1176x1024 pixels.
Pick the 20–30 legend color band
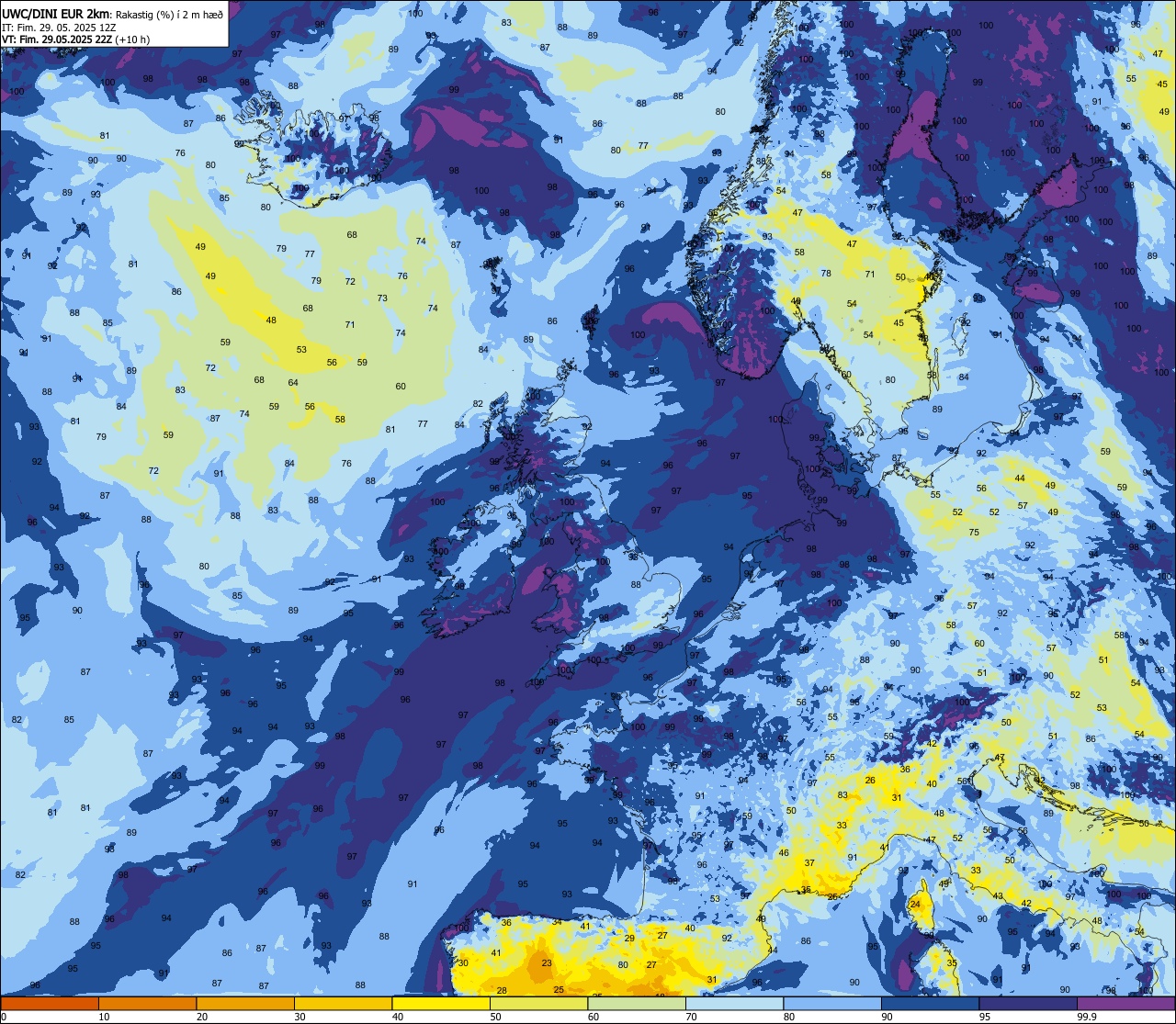[245, 1004]
